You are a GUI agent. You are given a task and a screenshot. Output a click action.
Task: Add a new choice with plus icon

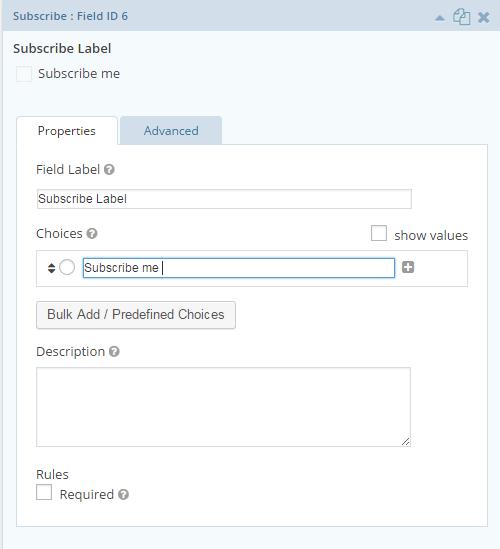click(x=408, y=267)
